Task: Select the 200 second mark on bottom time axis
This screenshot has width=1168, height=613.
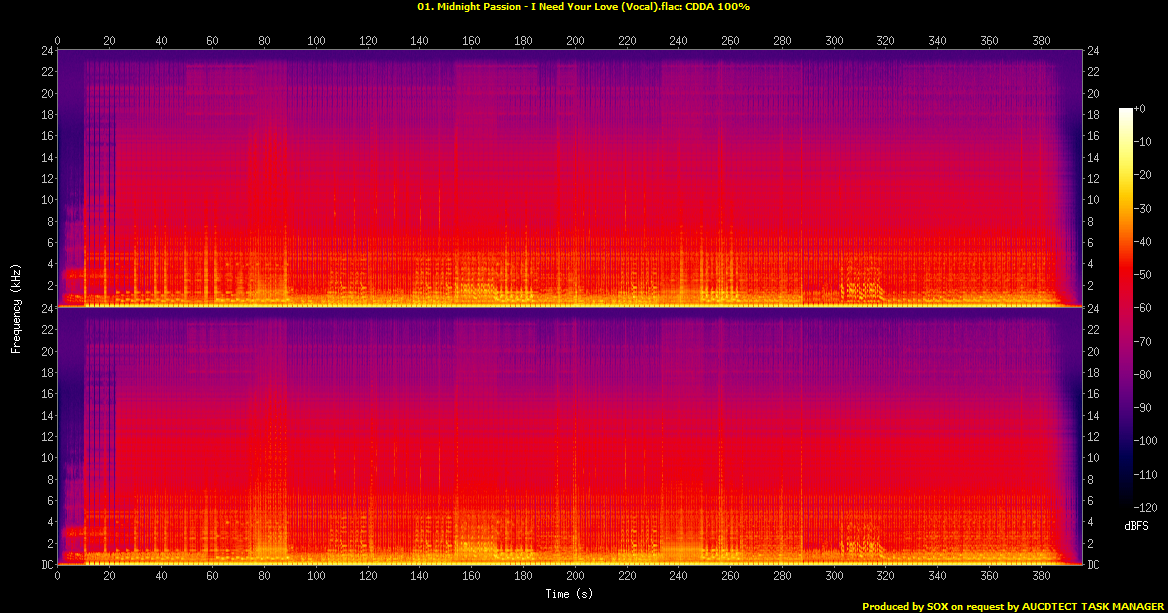Action: tap(575, 576)
